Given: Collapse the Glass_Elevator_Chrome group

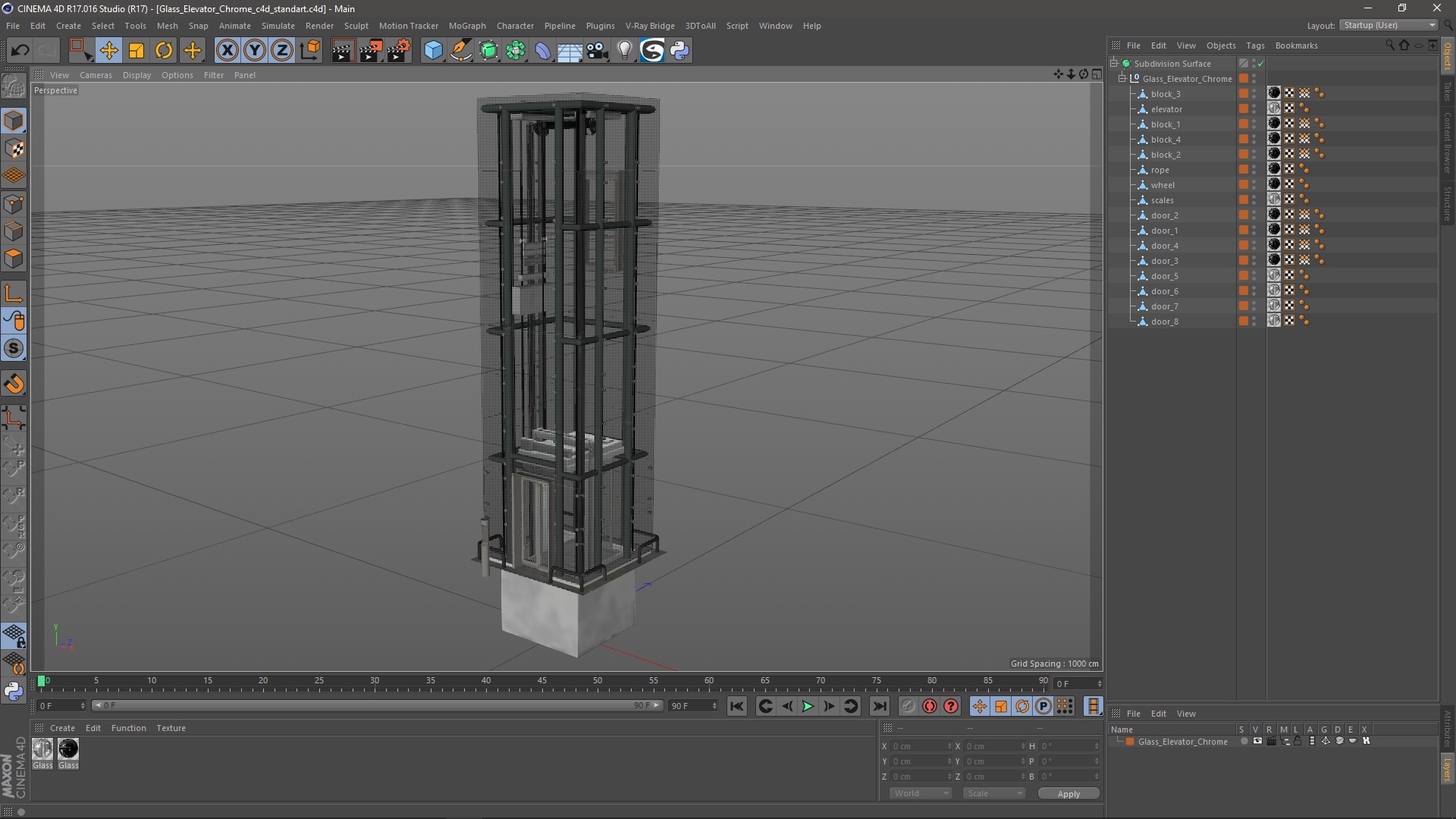Looking at the screenshot, I should click(1122, 79).
